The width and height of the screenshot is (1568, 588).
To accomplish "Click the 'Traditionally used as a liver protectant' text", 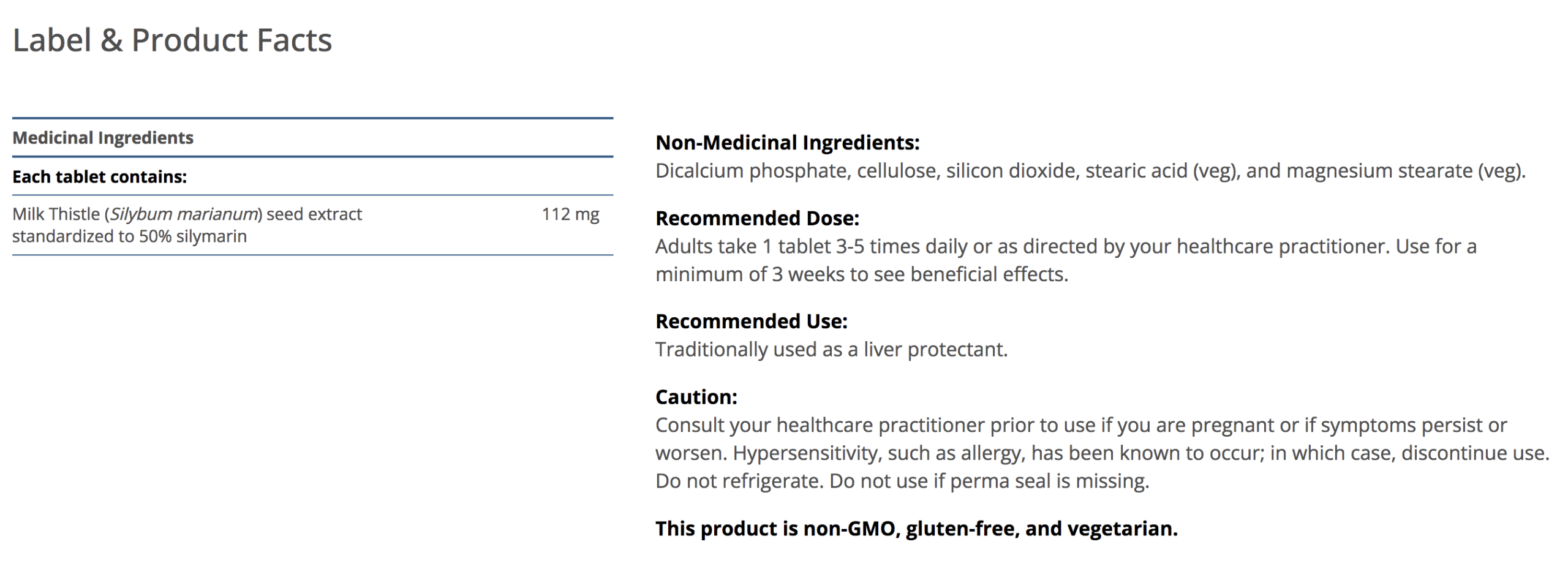I will point(831,349).
